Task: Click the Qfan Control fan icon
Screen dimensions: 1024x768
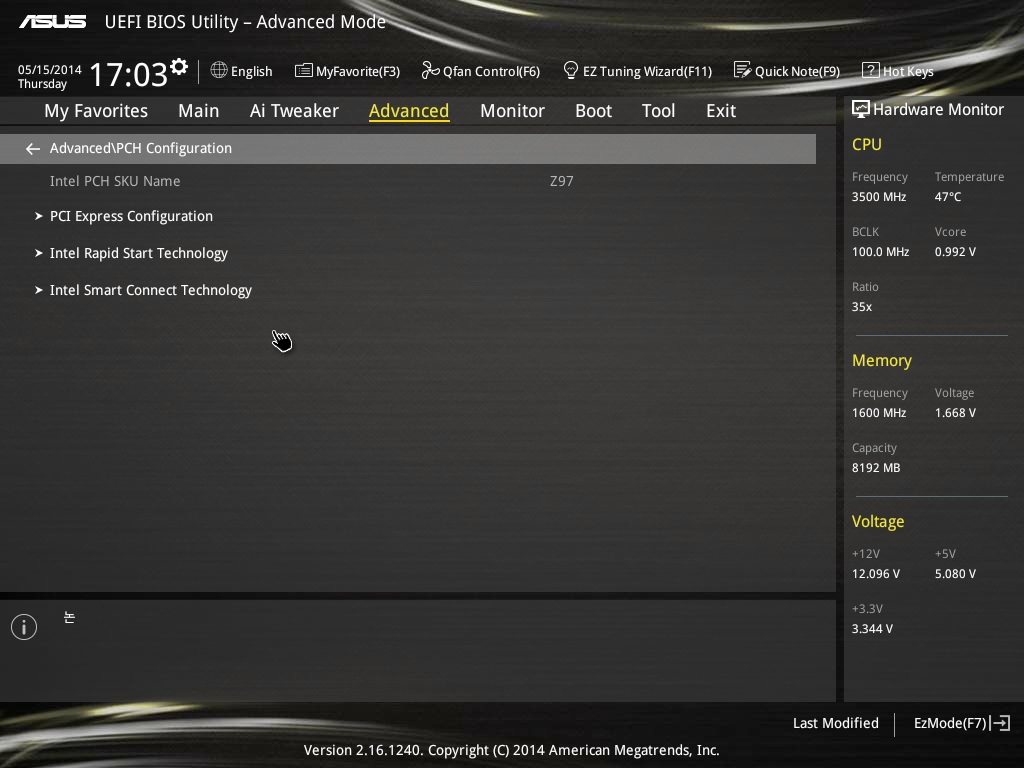Action: 430,70
